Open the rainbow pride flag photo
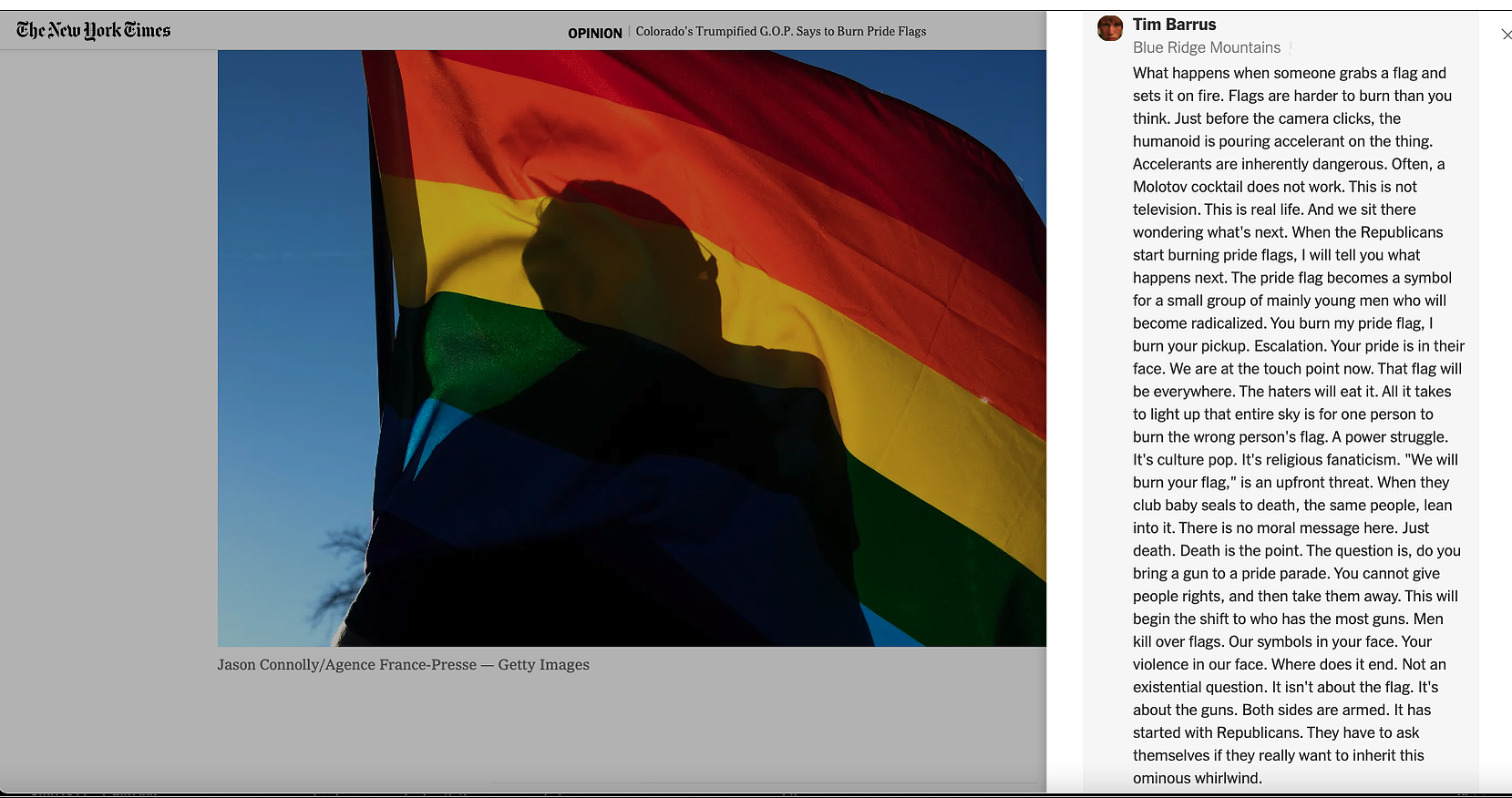 632,348
